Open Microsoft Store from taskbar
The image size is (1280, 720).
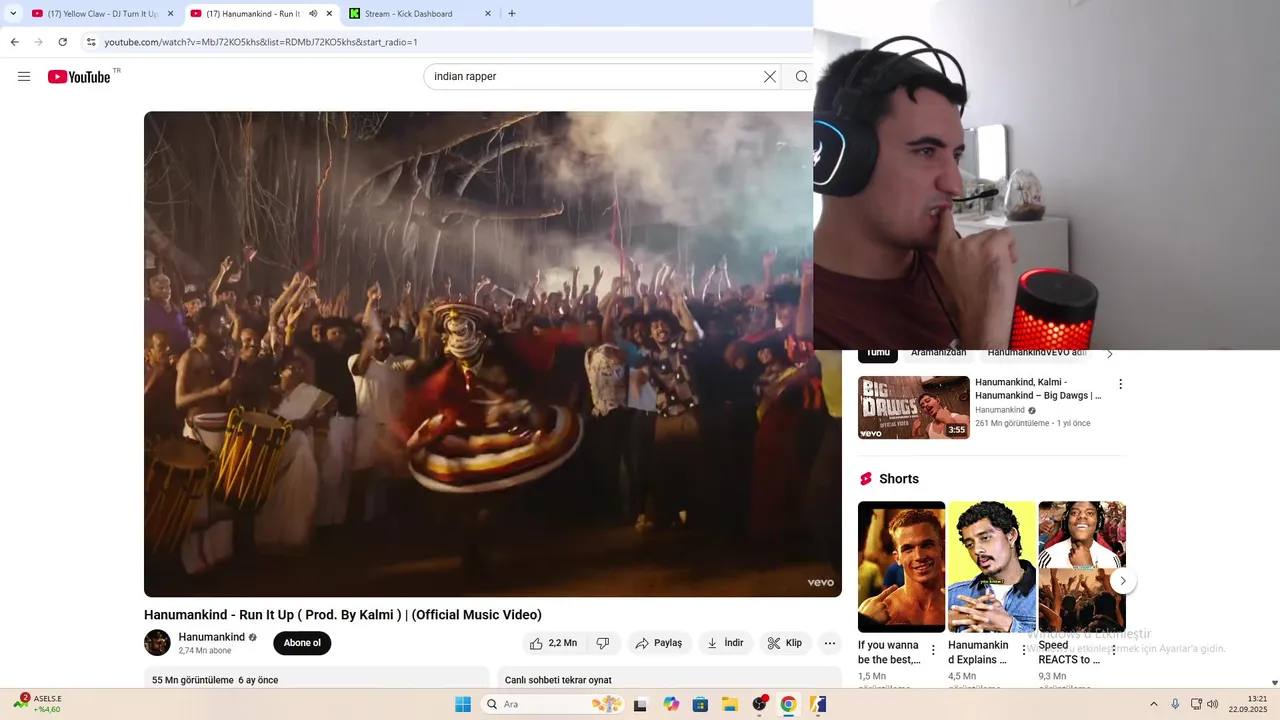pyautogui.click(x=700, y=704)
